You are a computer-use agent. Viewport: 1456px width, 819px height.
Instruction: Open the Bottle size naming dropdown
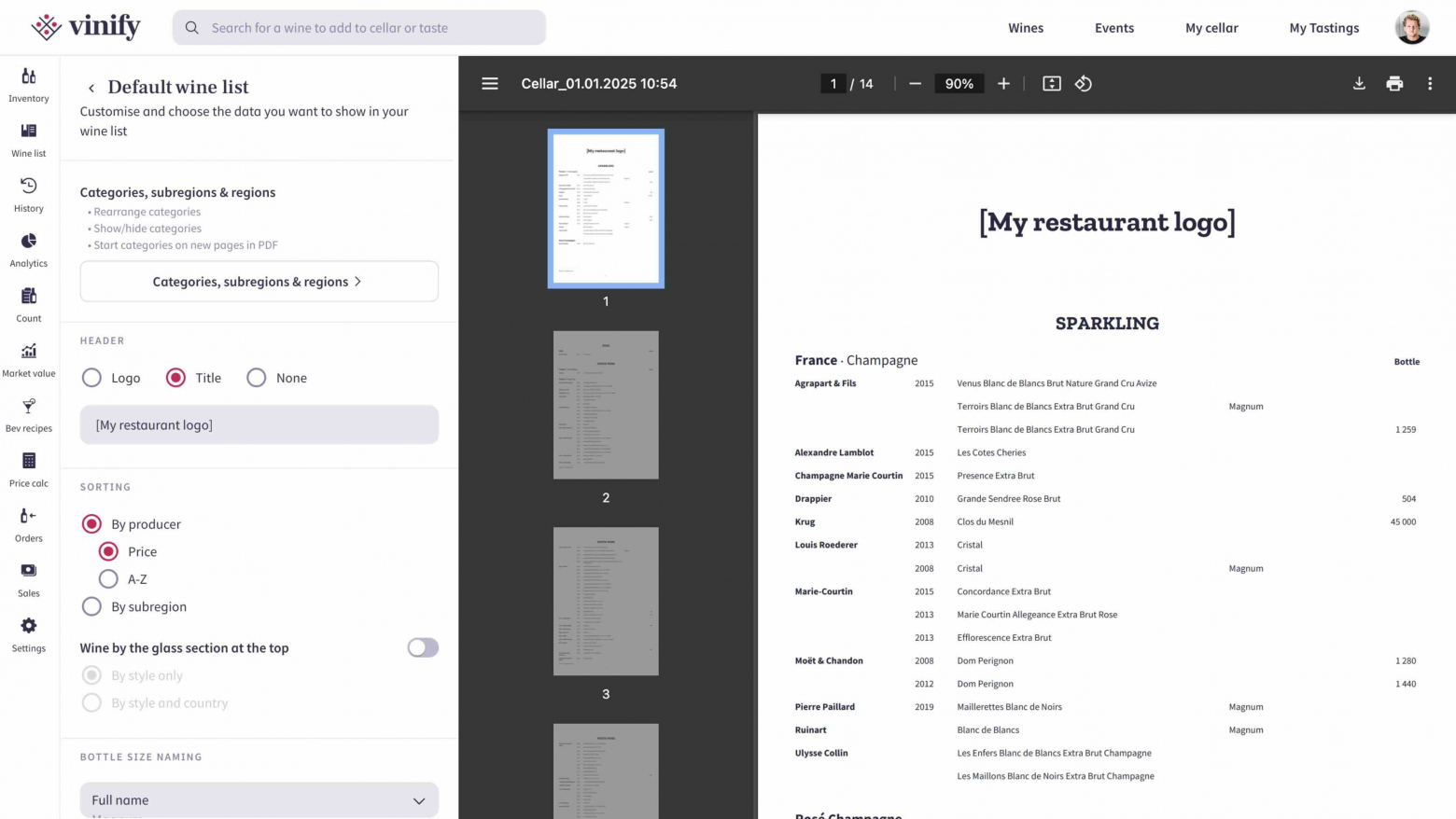(x=259, y=799)
